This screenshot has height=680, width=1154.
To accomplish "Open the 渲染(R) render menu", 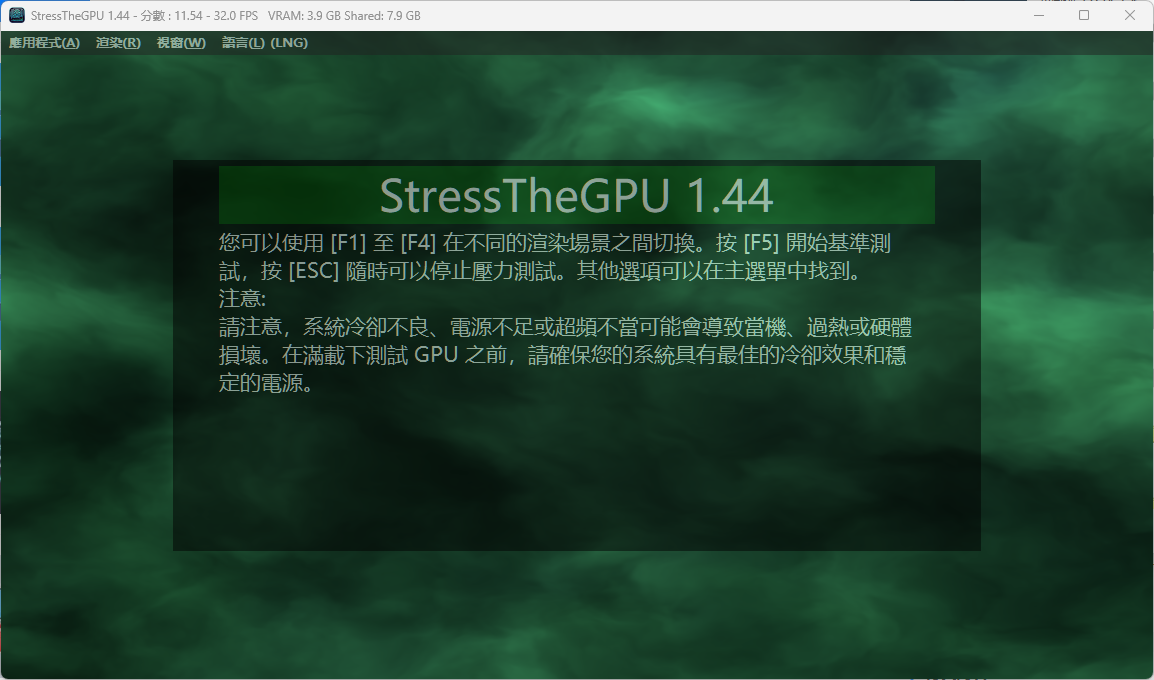I will [117, 43].
